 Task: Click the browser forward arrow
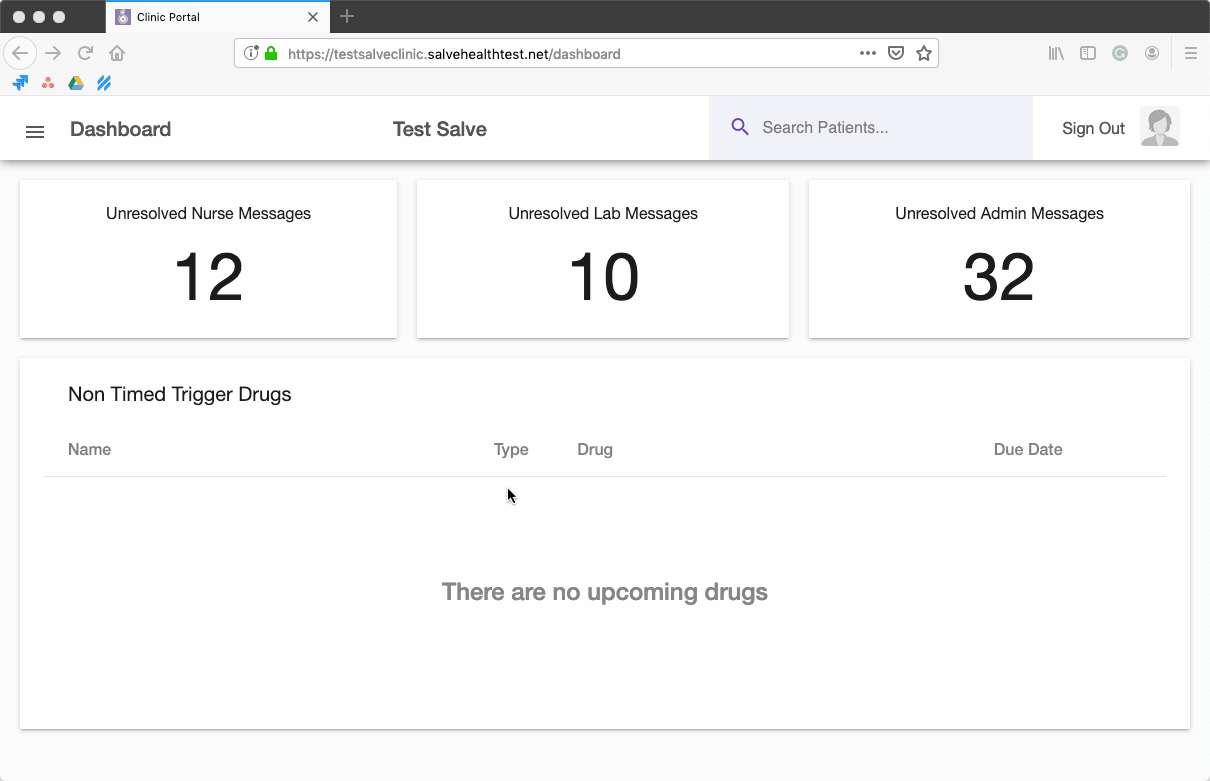click(x=53, y=53)
